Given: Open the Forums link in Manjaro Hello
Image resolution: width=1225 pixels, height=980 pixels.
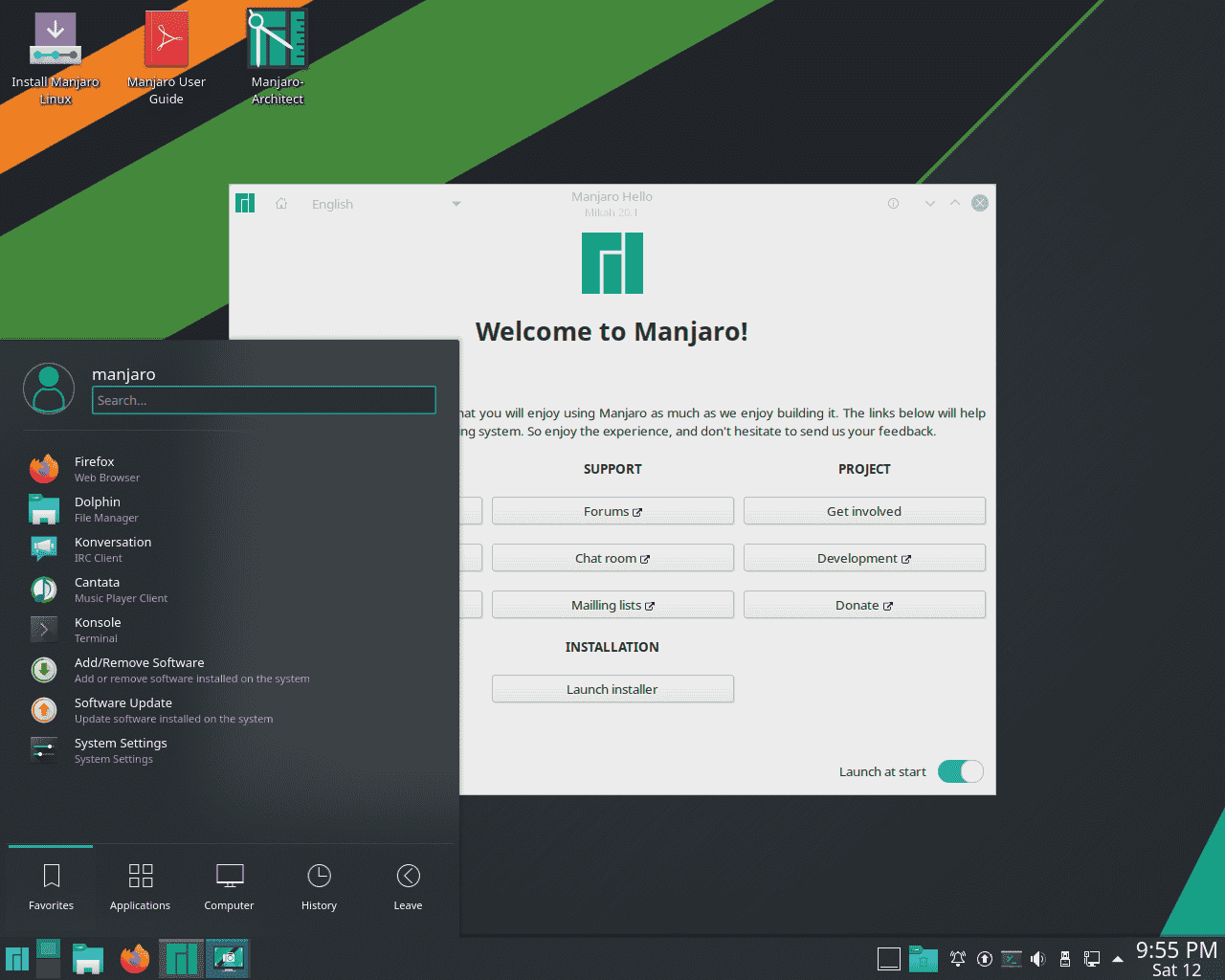Looking at the screenshot, I should click(x=612, y=510).
